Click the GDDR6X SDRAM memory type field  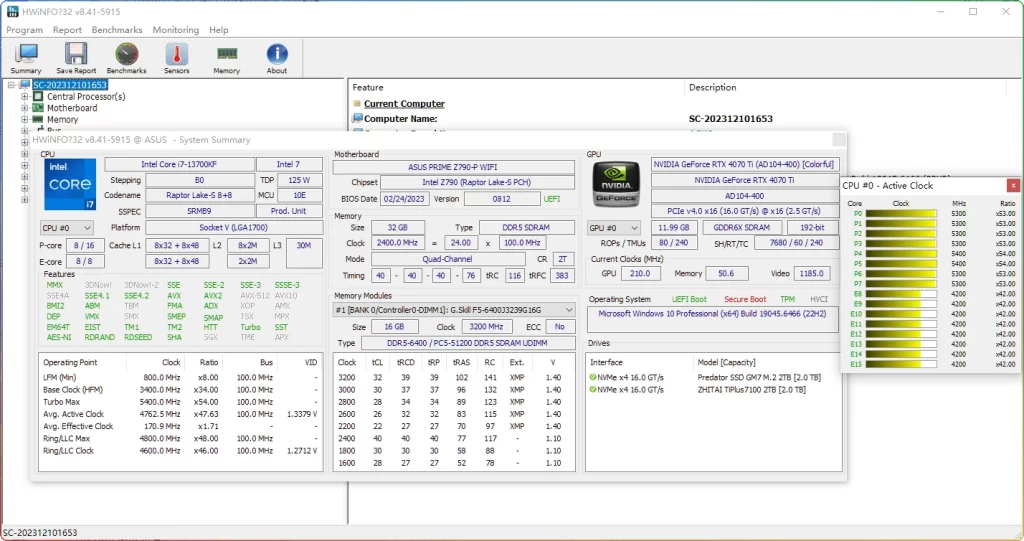point(741,227)
